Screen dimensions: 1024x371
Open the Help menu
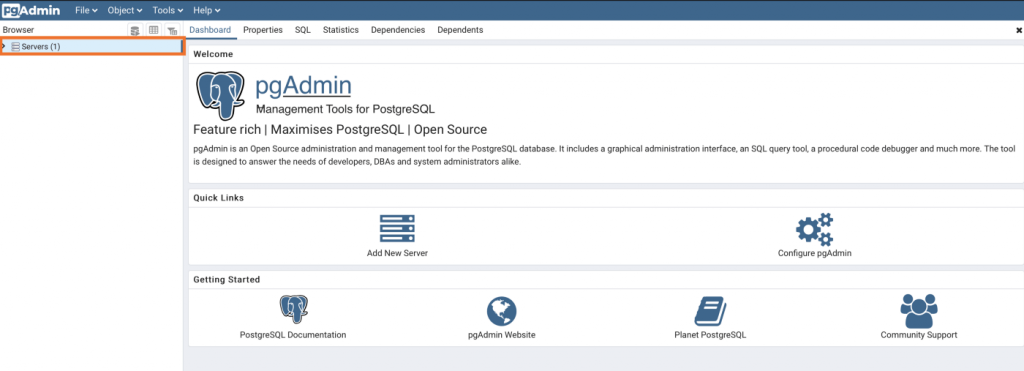coord(206,10)
